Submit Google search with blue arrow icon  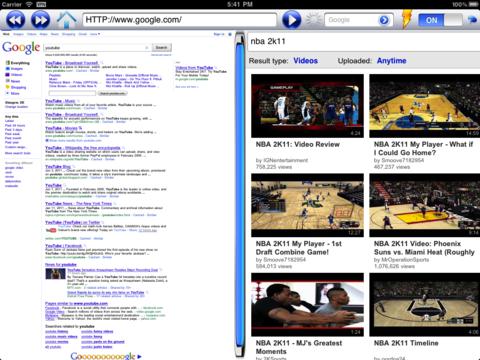tap(384, 20)
